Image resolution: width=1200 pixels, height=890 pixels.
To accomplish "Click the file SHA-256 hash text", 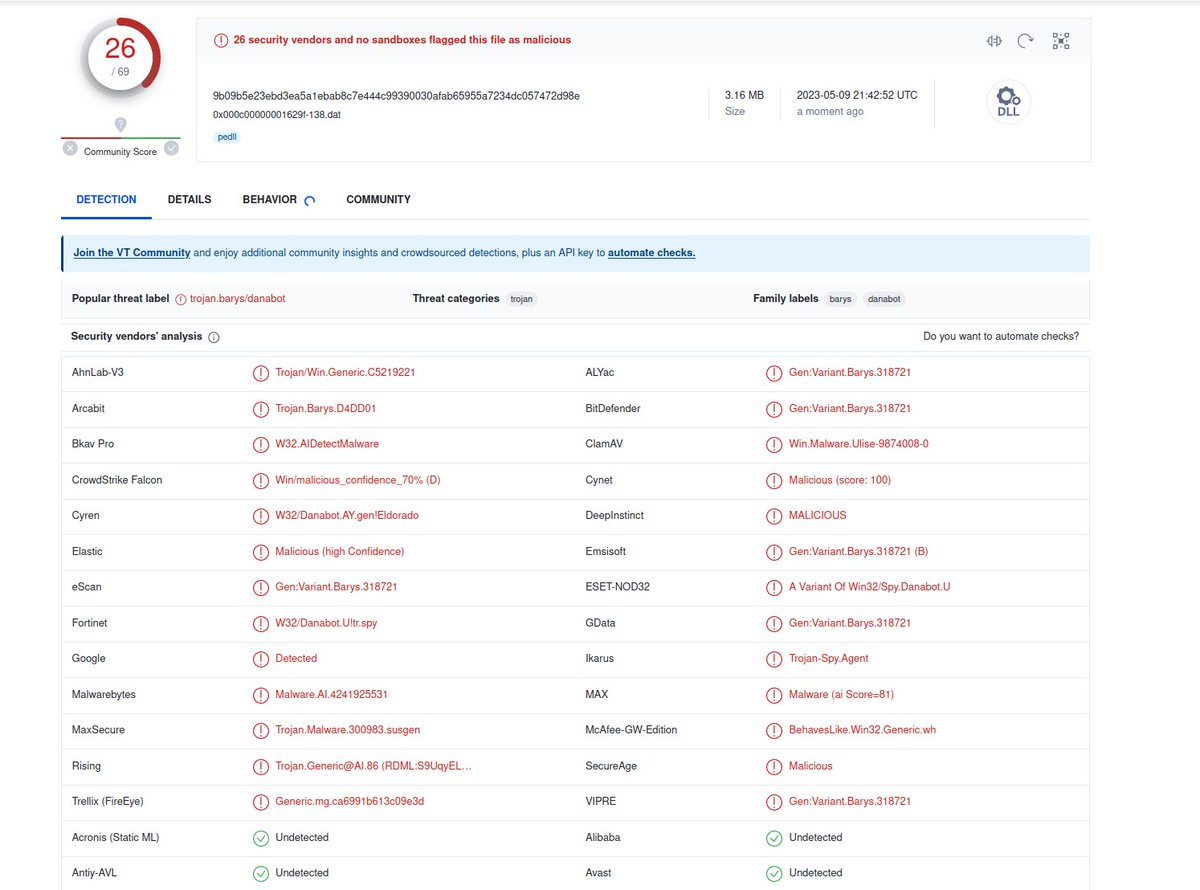I will coord(396,96).
